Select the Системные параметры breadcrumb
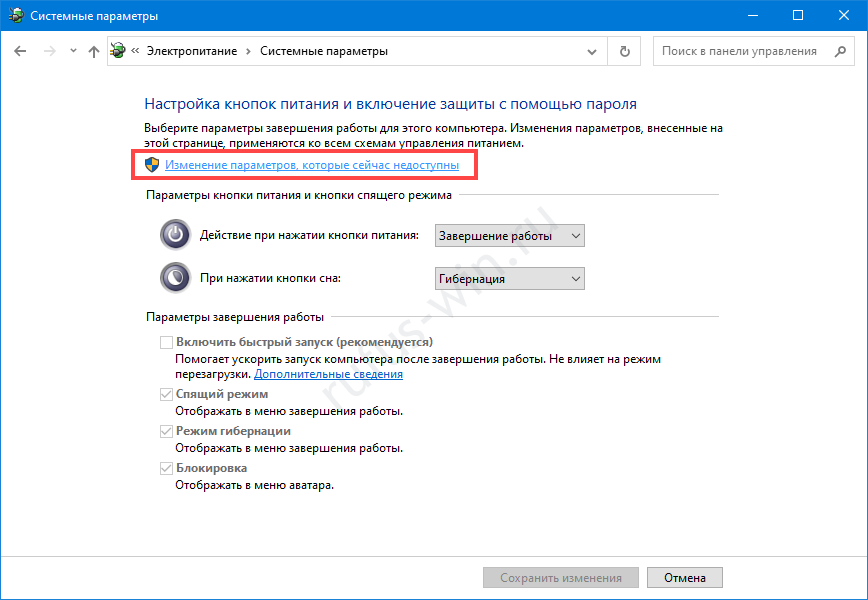This screenshot has width=868, height=600. coord(324,51)
